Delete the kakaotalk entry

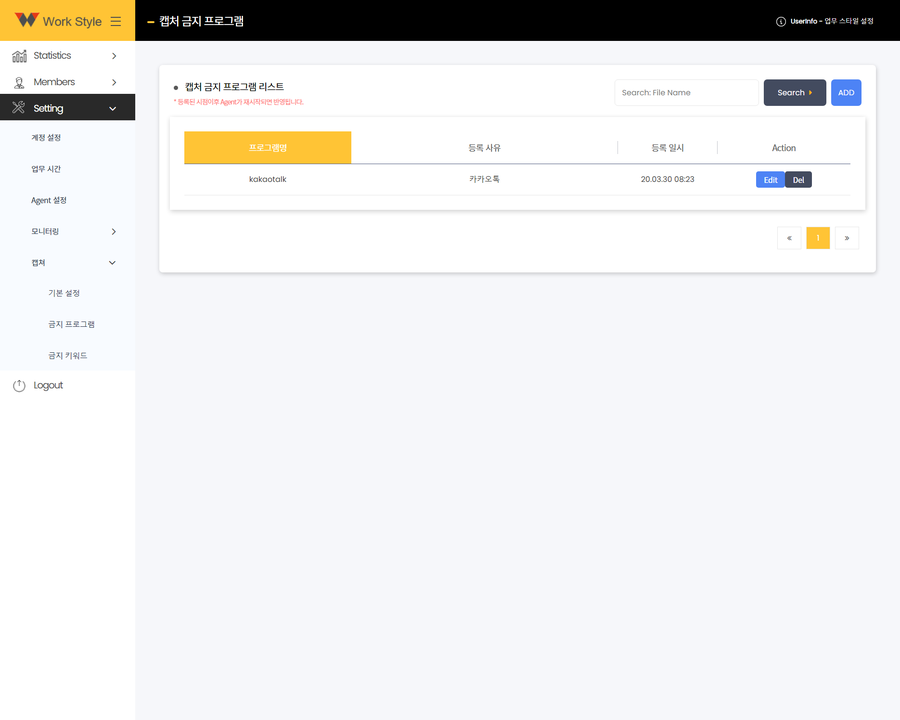(798, 180)
